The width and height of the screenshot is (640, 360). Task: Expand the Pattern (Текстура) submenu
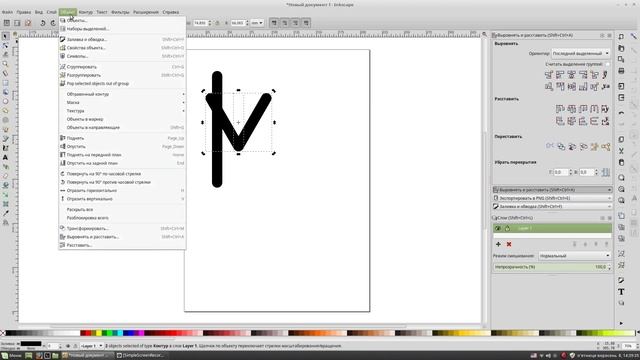(122, 111)
